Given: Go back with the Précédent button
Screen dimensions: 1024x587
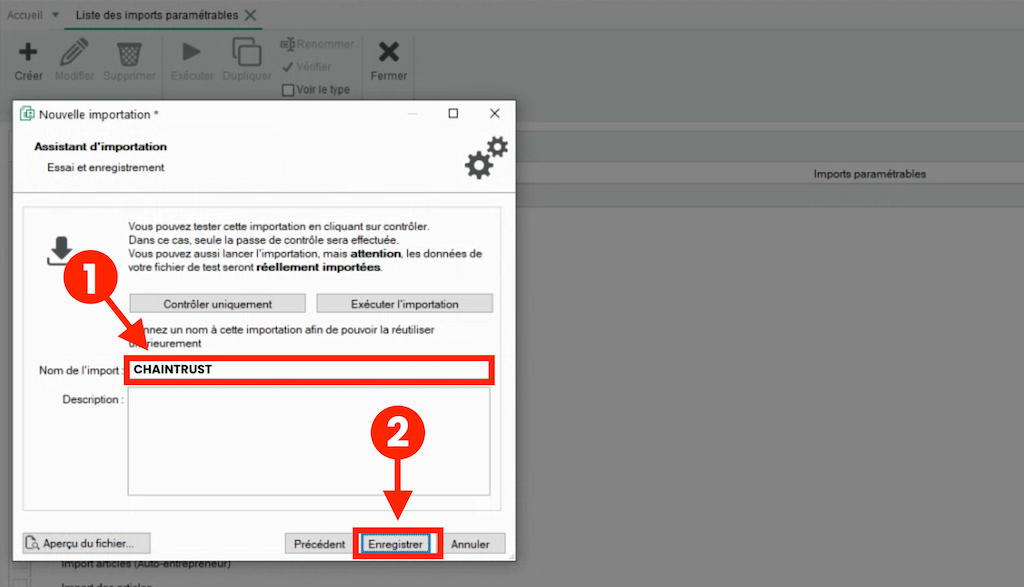Looking at the screenshot, I should pyautogui.click(x=319, y=544).
